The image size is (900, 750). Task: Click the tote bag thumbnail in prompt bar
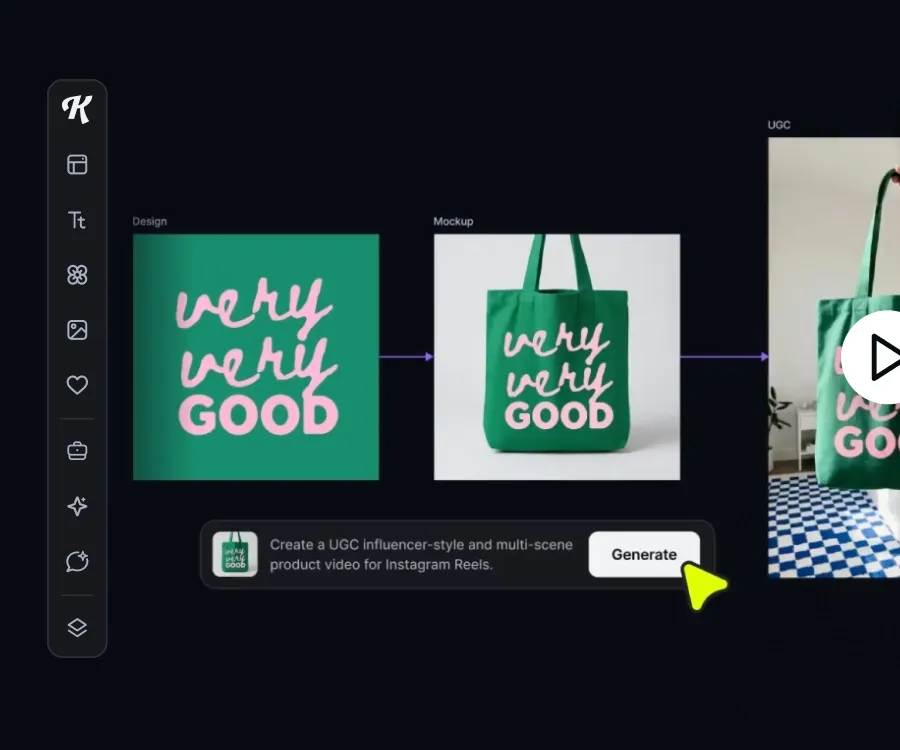tap(235, 554)
